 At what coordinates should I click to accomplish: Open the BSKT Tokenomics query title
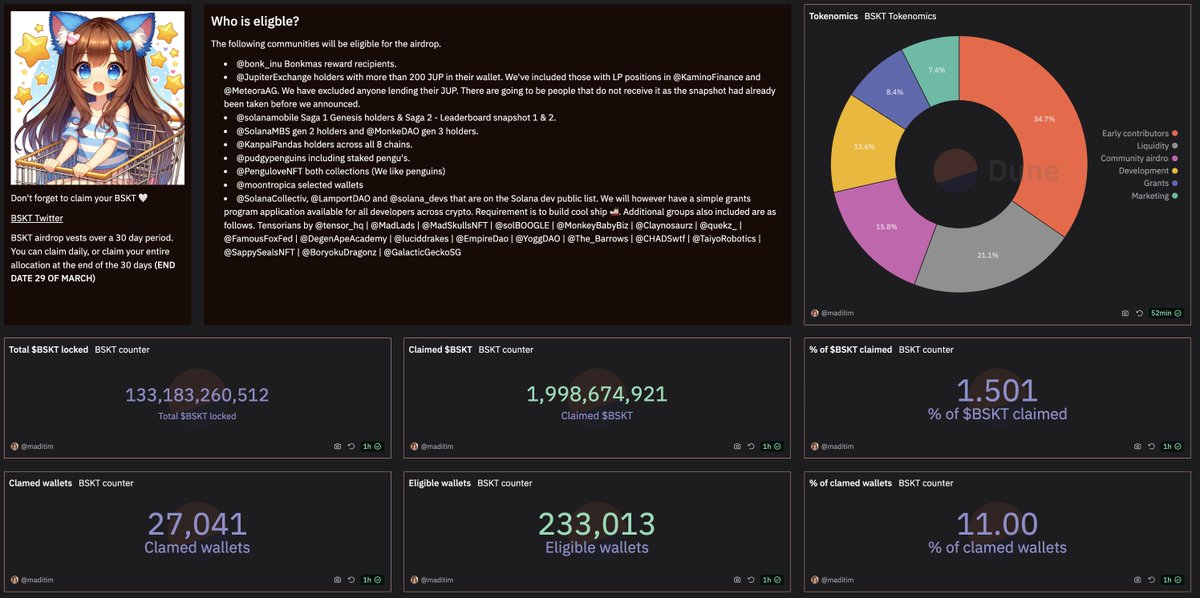tap(899, 17)
